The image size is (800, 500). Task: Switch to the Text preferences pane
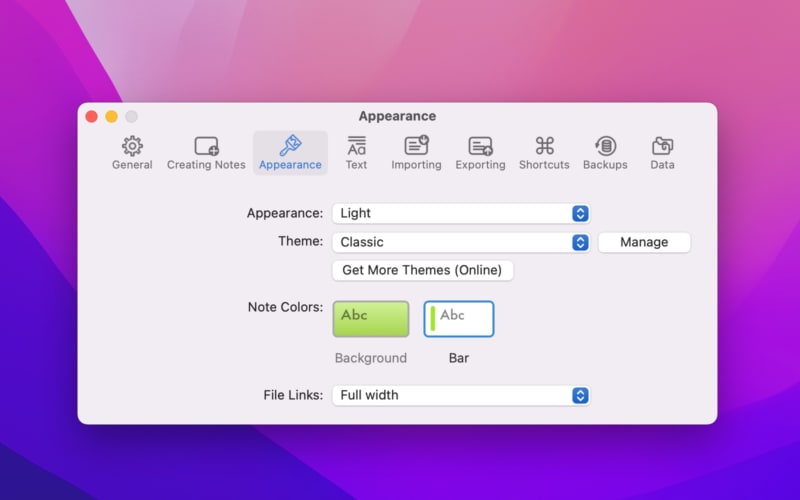click(x=356, y=153)
